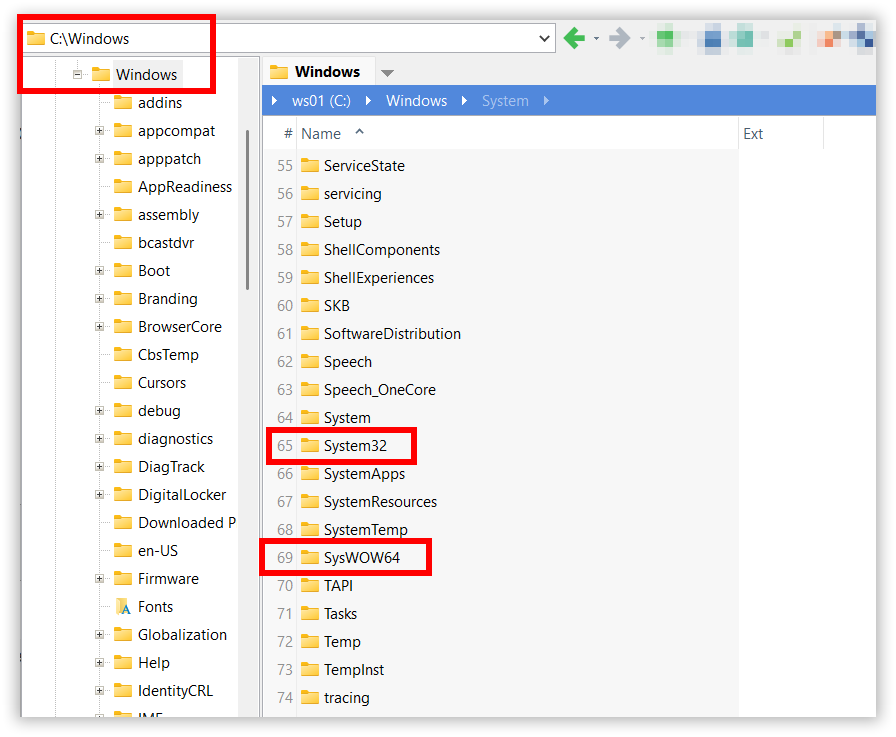The width and height of the screenshot is (896, 737).
Task: Click the TAPI folder icon
Action: pos(310,586)
